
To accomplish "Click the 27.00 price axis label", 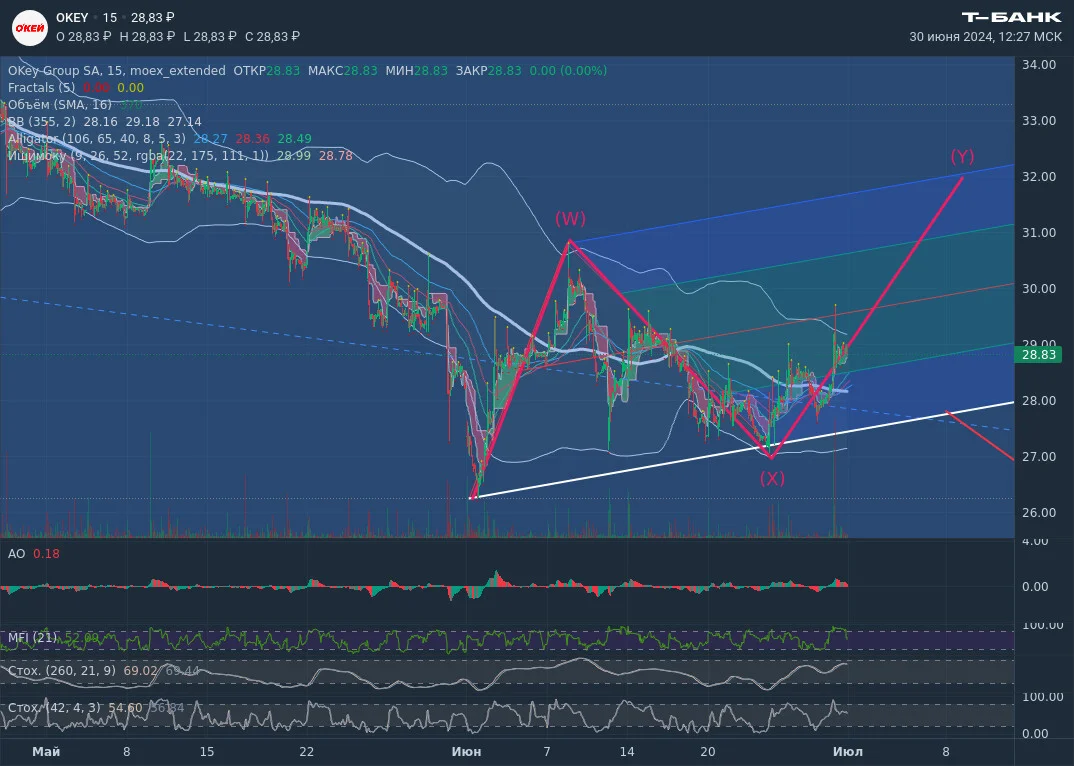I will click(x=1038, y=456).
